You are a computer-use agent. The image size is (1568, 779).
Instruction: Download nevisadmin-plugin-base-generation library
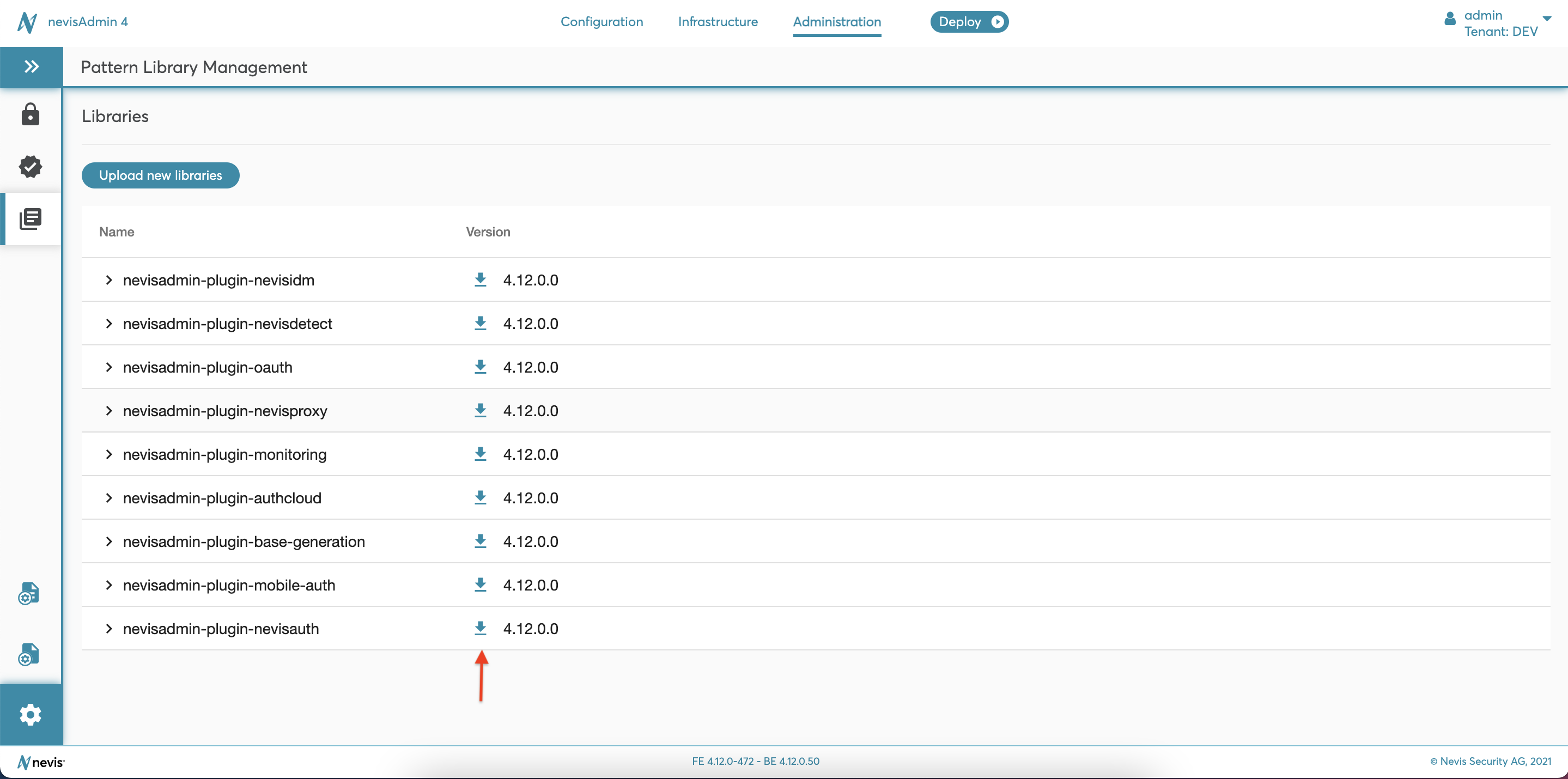point(480,541)
